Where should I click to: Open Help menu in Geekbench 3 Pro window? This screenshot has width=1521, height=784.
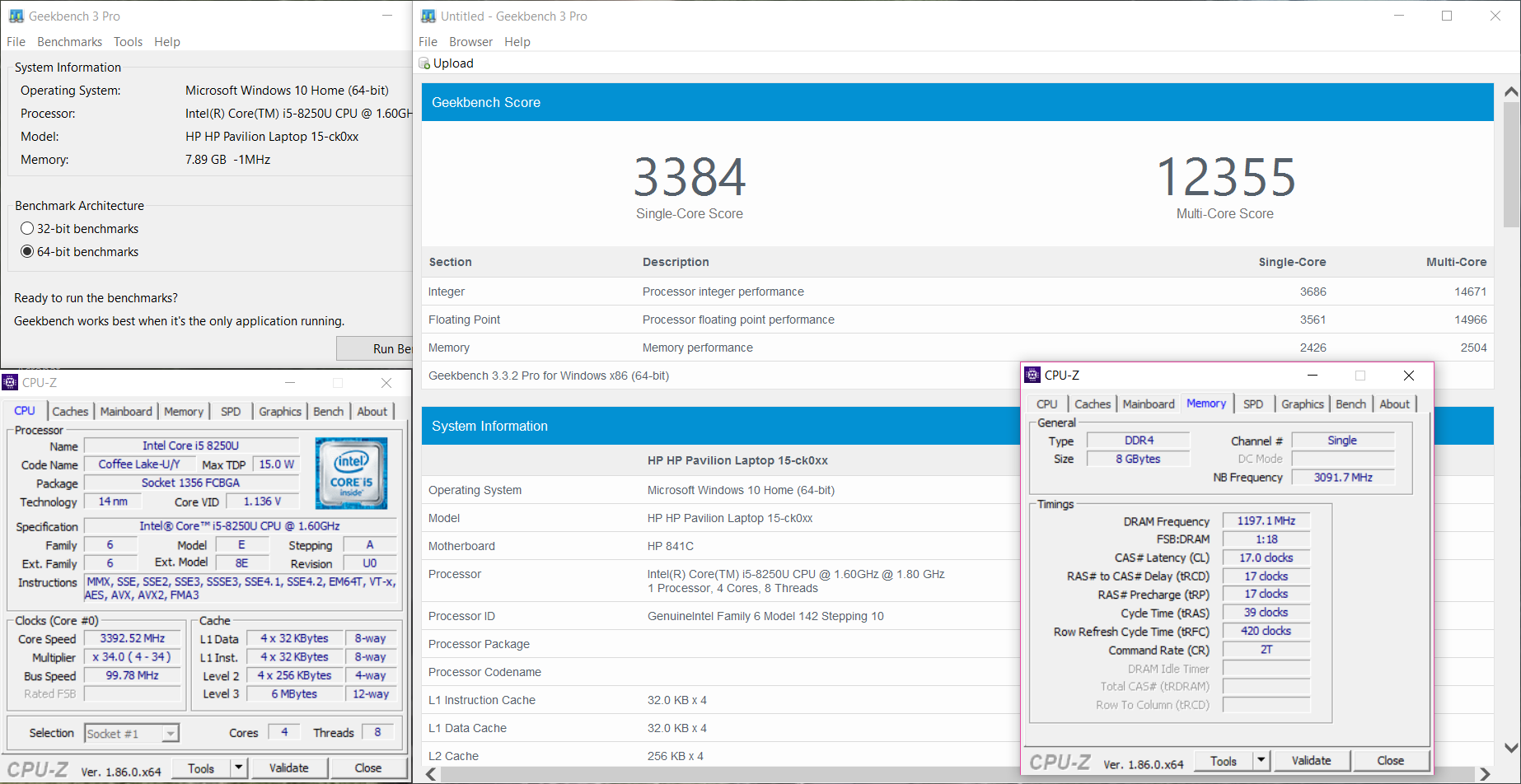click(166, 42)
